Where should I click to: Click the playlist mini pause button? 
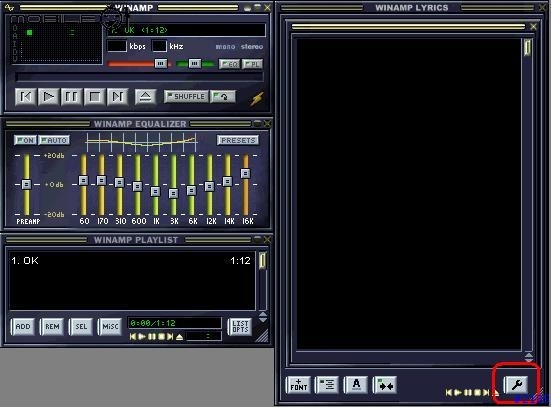pyautogui.click(x=151, y=337)
